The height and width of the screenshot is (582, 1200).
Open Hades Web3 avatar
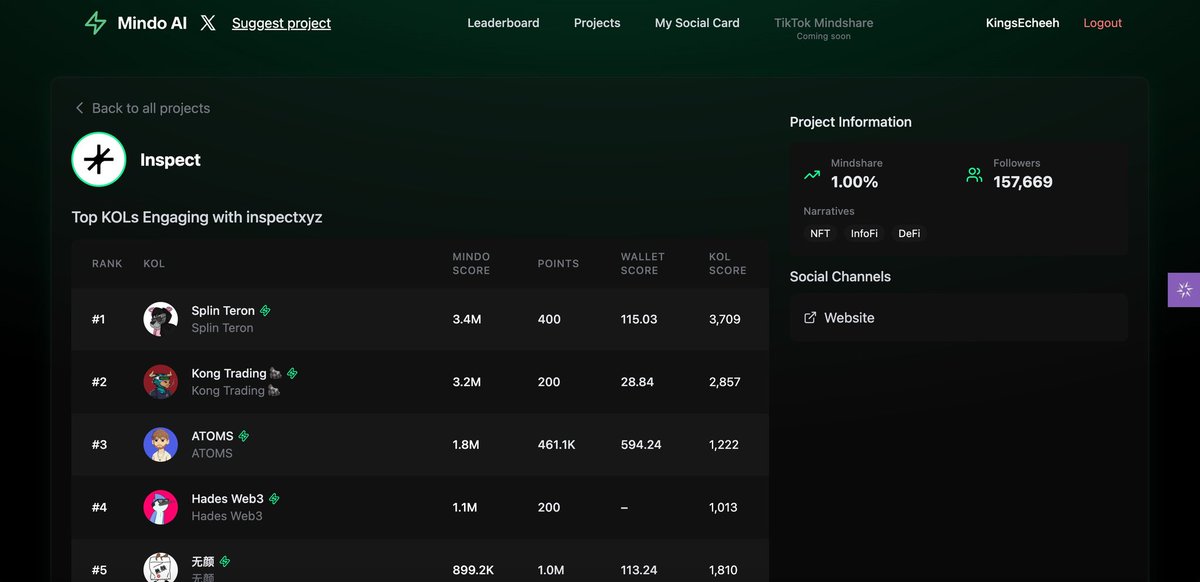(x=161, y=507)
